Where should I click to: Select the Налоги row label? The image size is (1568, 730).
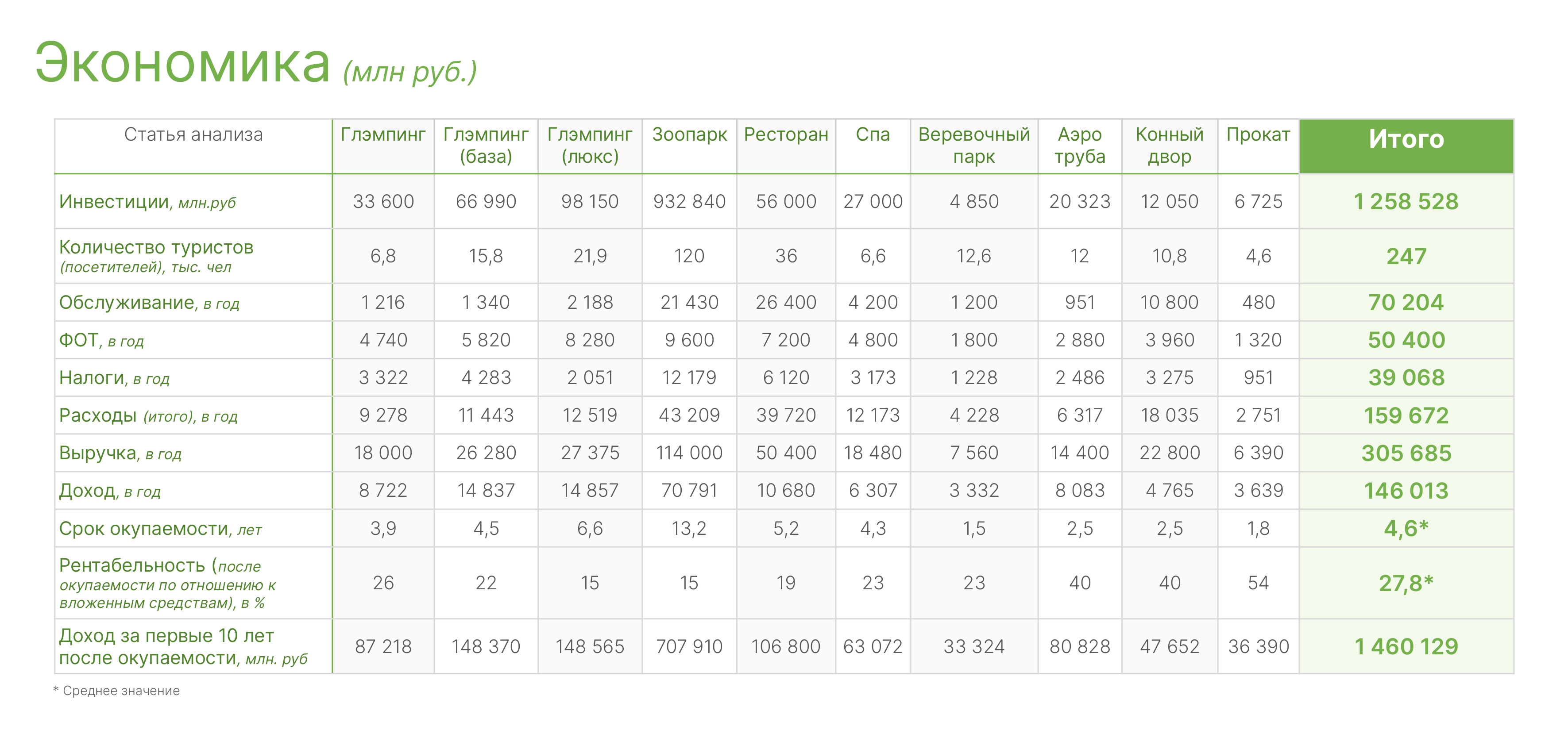pyautogui.click(x=114, y=378)
